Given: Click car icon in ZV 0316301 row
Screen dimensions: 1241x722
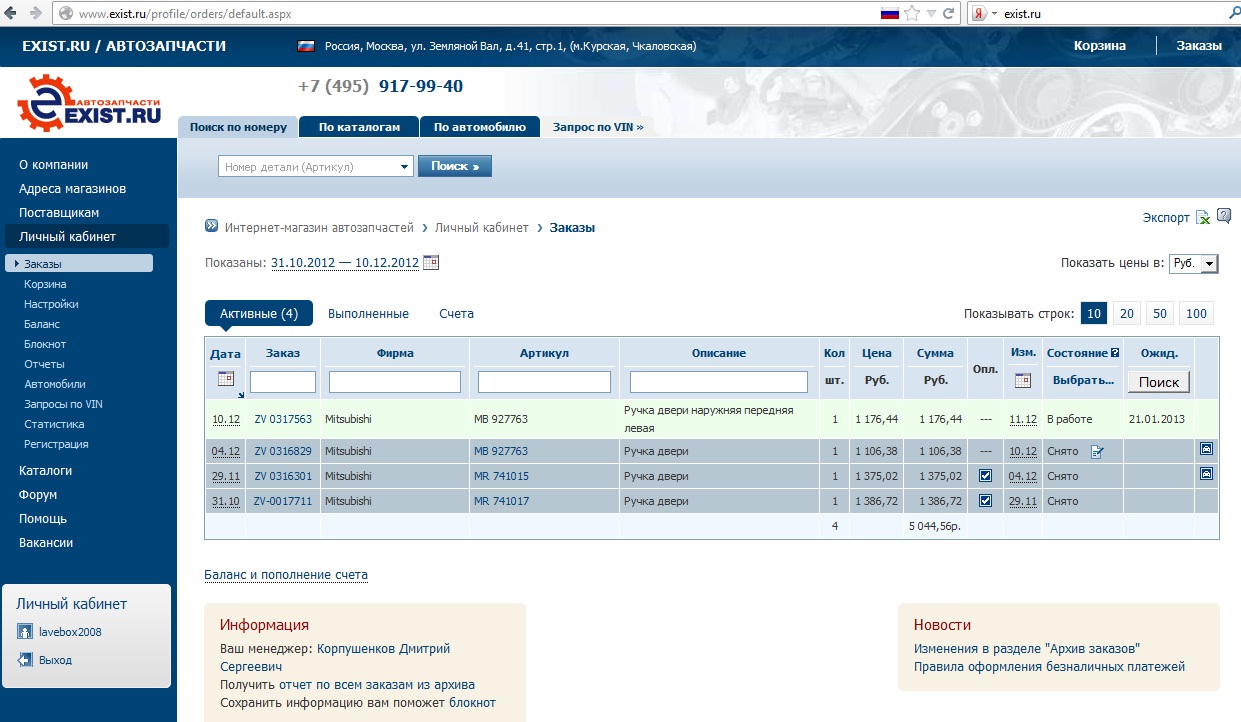Looking at the screenshot, I should [x=1206, y=474].
